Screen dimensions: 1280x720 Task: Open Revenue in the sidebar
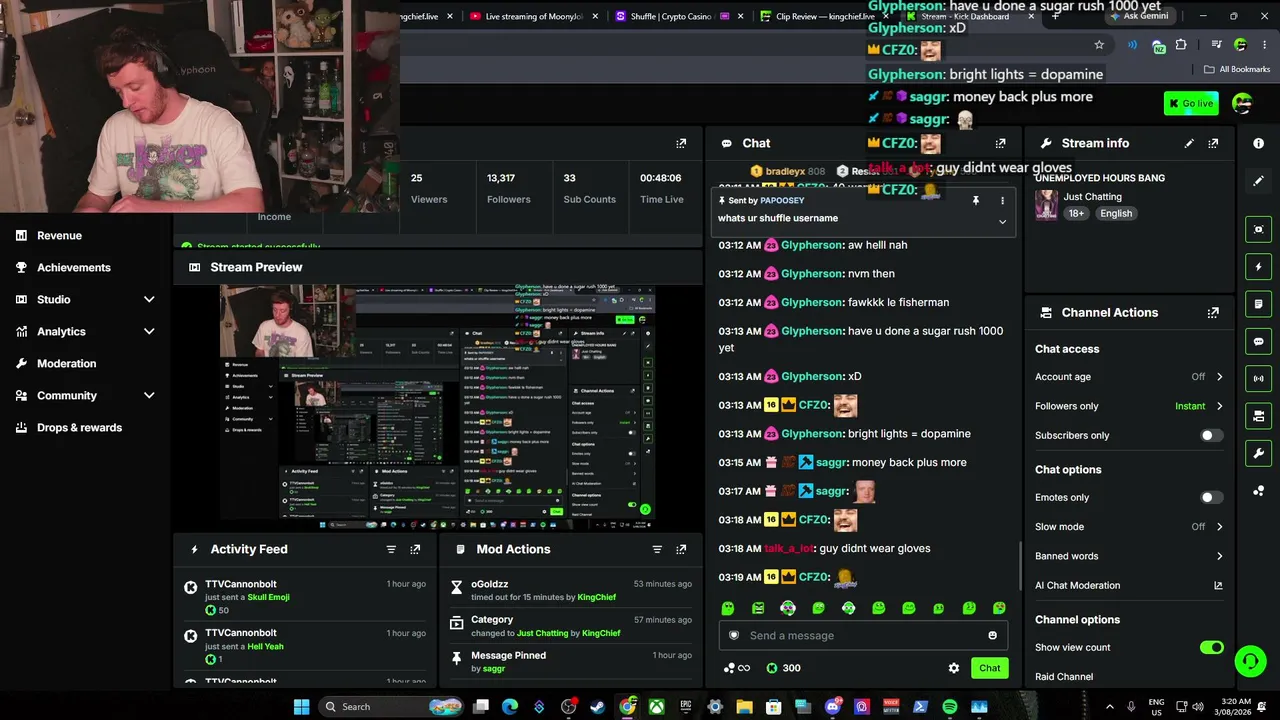[x=59, y=235]
